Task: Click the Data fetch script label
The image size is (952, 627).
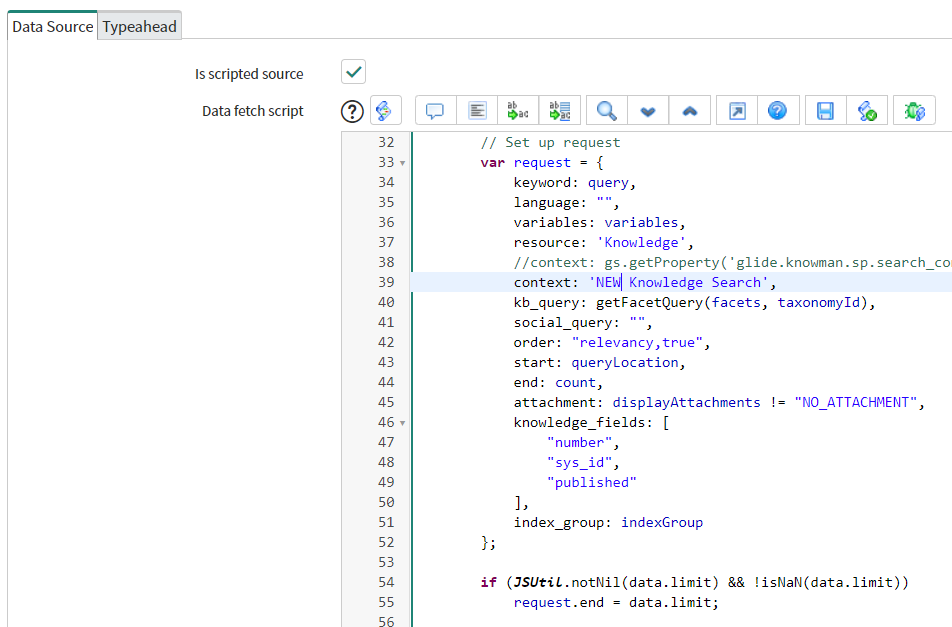Action: [x=253, y=111]
